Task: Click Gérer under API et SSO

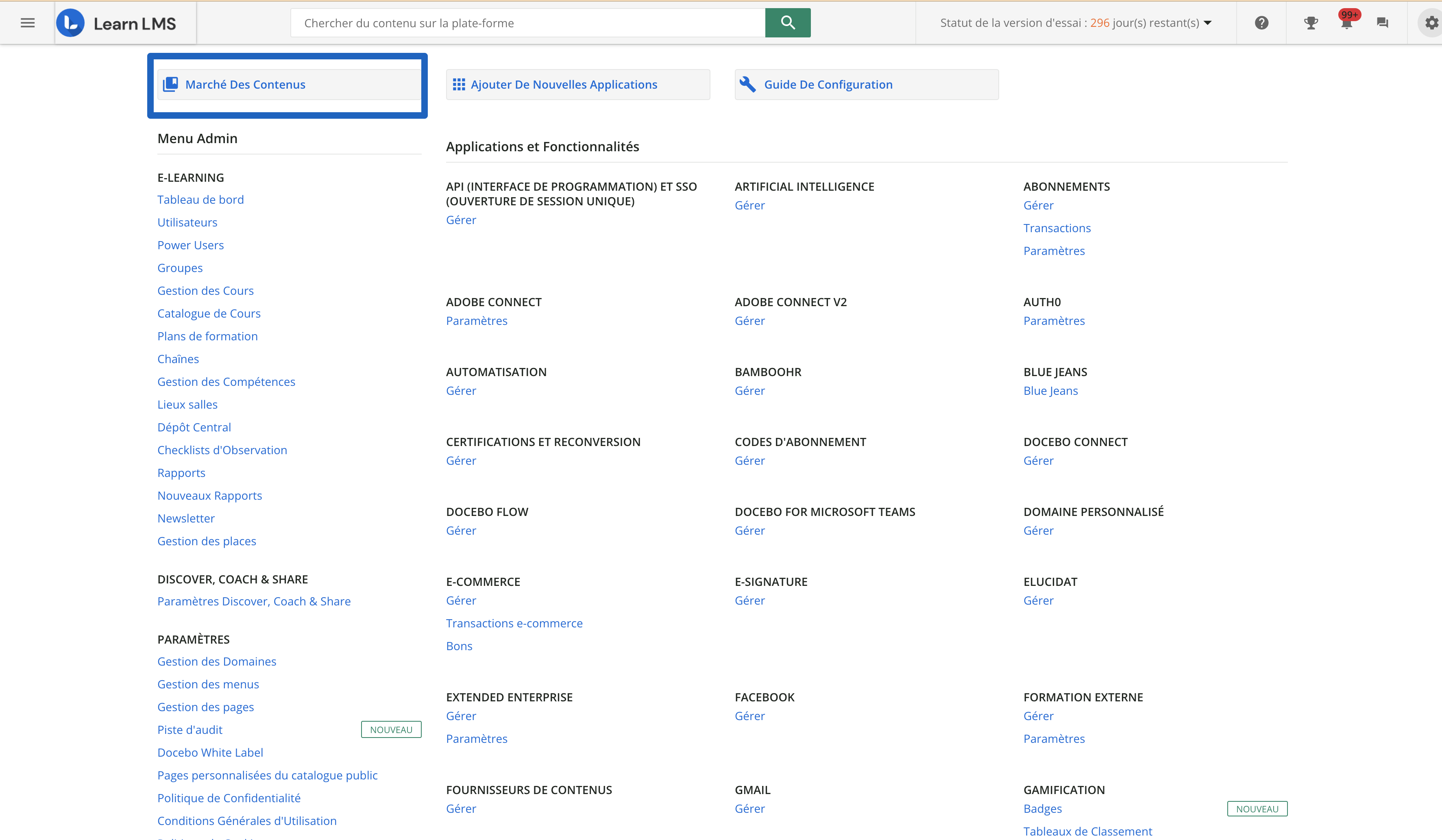Action: [x=461, y=220]
